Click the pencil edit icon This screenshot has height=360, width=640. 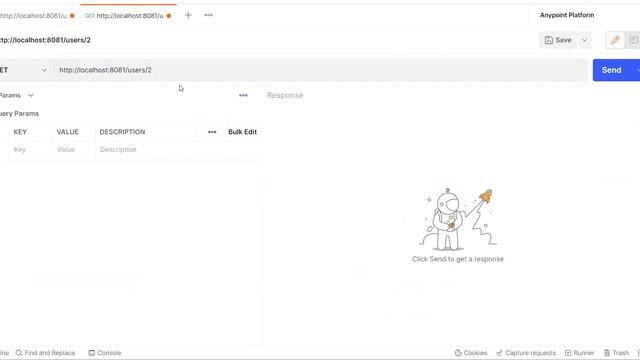(x=615, y=40)
